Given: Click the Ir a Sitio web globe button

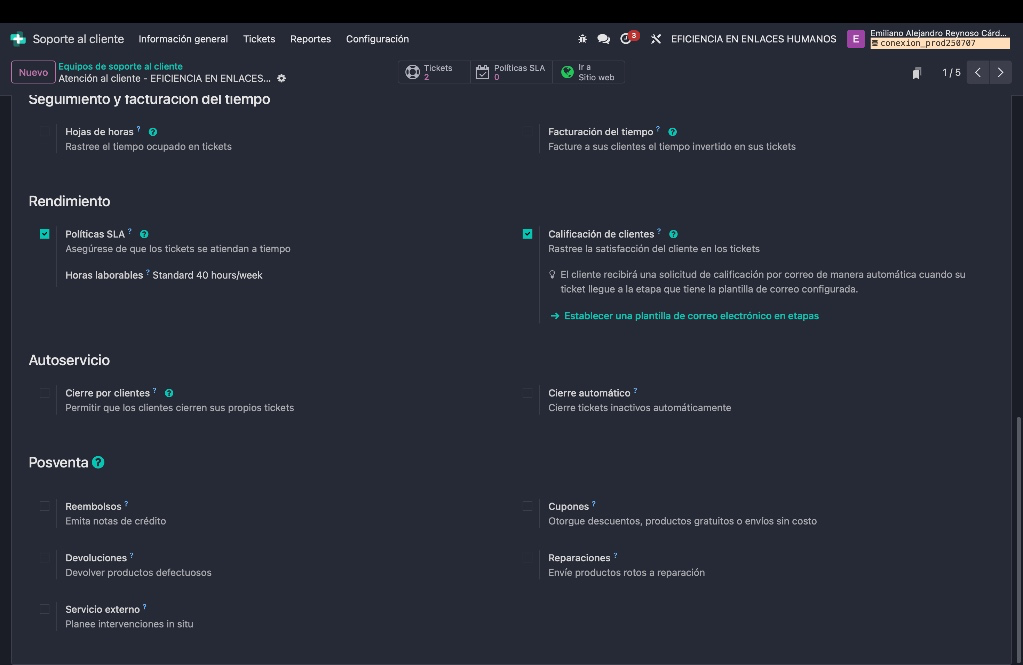Looking at the screenshot, I should coord(589,72).
